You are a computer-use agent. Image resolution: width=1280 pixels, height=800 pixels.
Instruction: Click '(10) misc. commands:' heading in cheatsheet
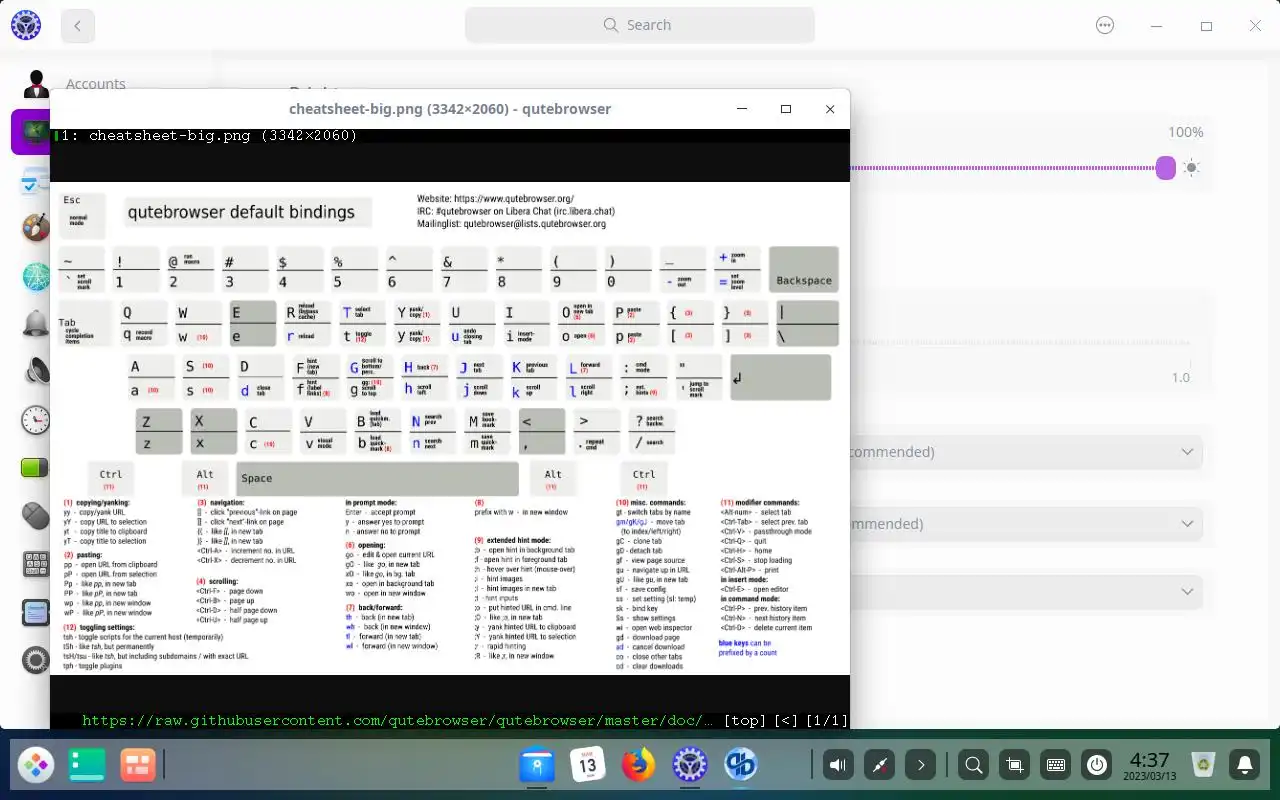651,503
